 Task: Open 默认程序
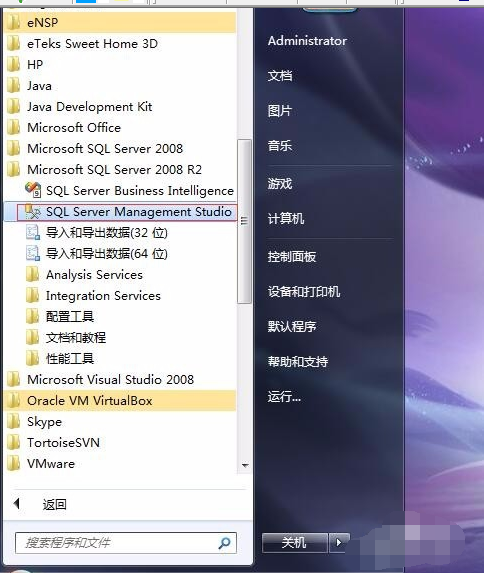292,326
